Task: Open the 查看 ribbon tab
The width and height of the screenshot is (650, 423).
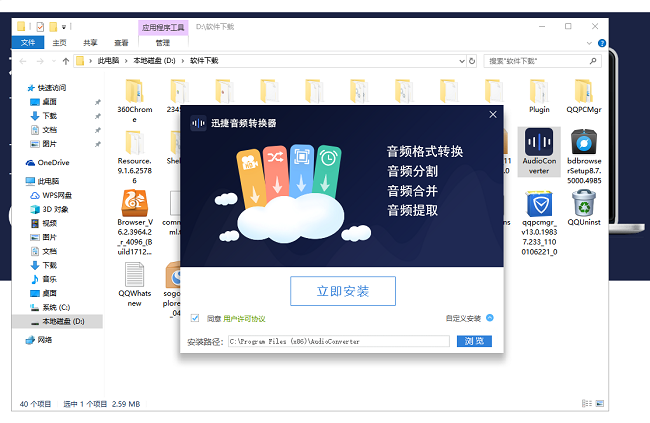Action: [121, 43]
